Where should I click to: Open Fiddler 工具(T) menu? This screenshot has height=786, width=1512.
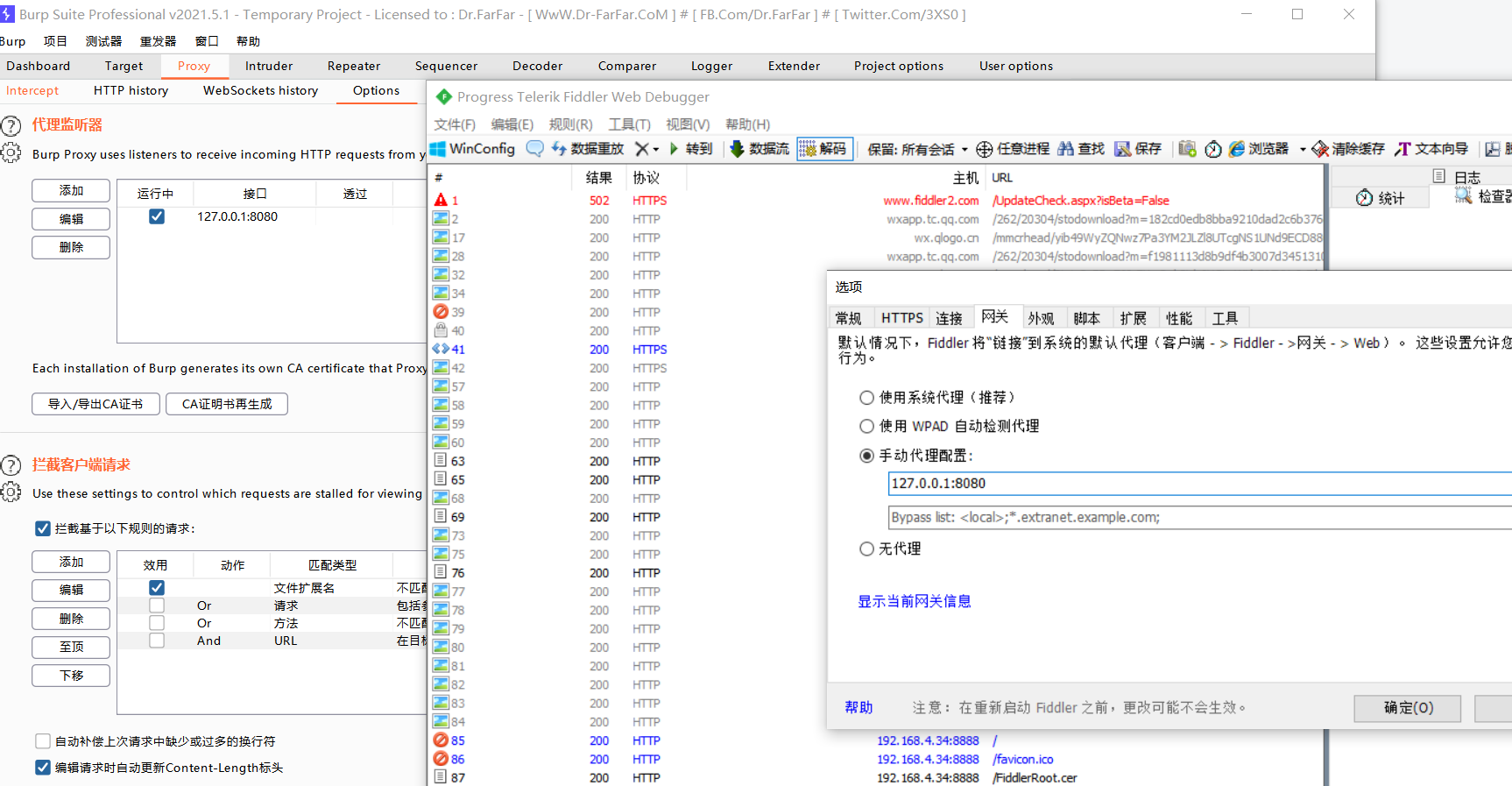[629, 124]
